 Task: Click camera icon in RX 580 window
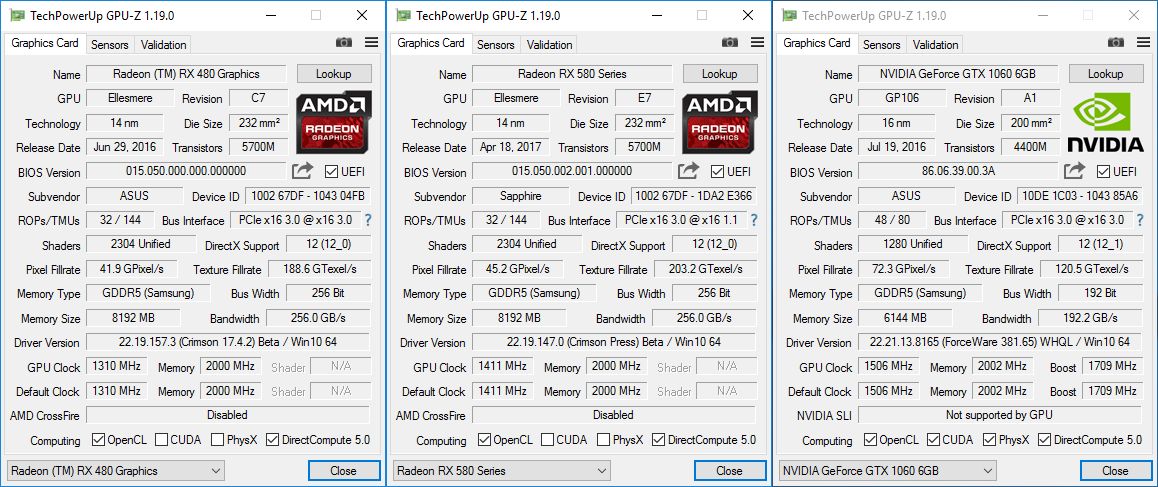(730, 43)
